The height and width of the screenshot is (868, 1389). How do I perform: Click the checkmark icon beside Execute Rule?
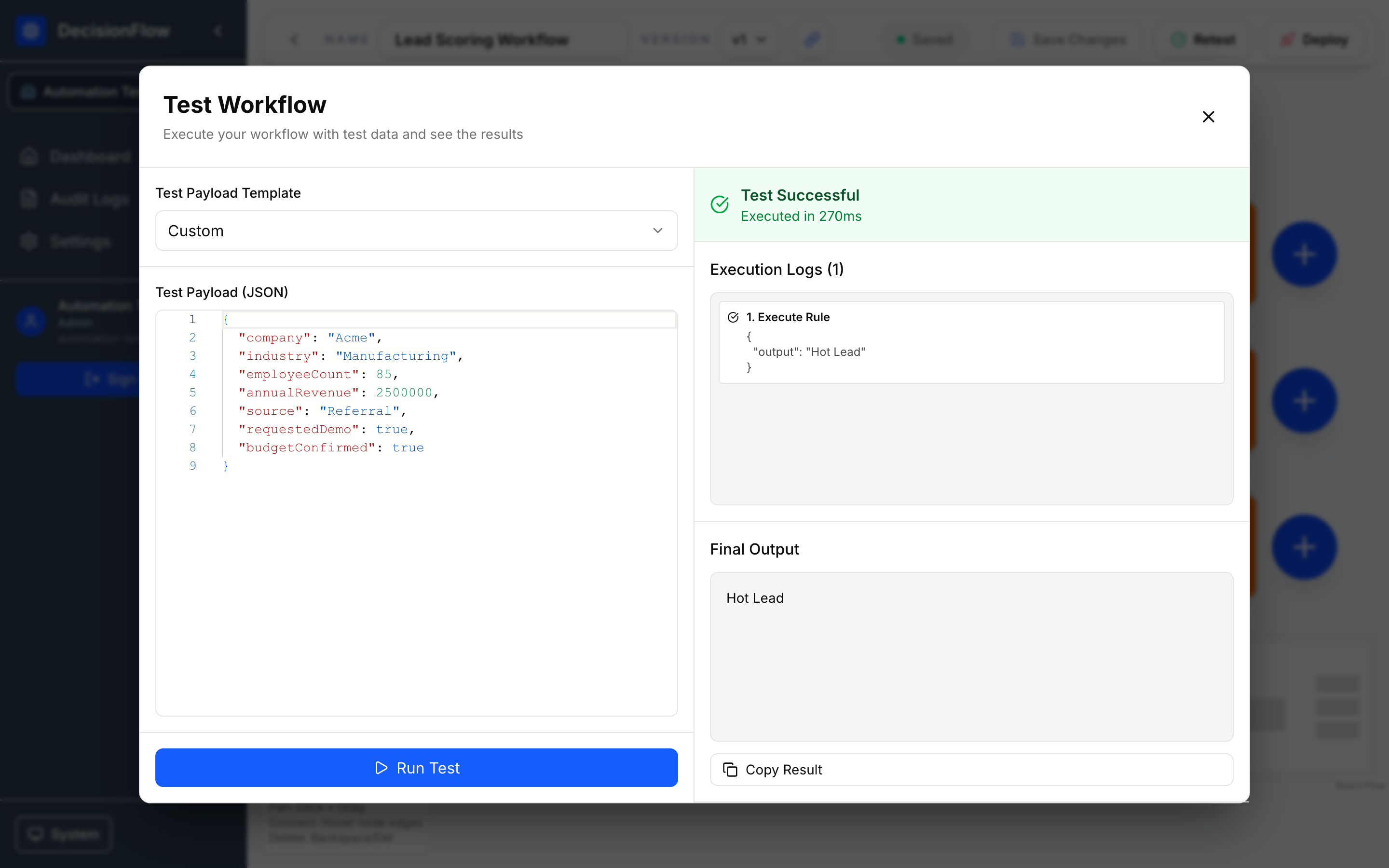733,317
